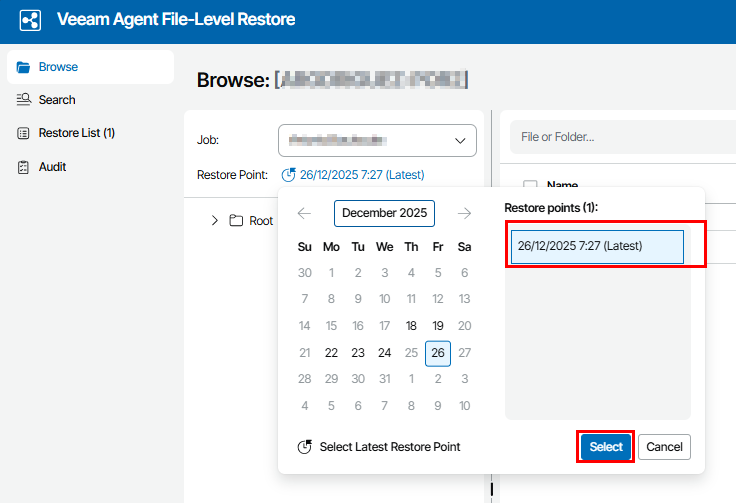The image size is (736, 503).
Task: Click the Search icon in sidebar
Action: point(23,100)
